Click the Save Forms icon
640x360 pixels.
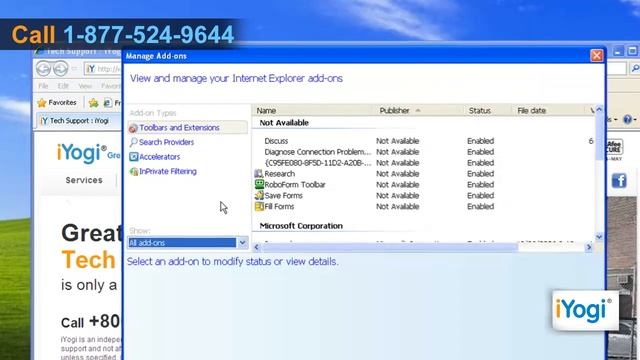click(259, 196)
